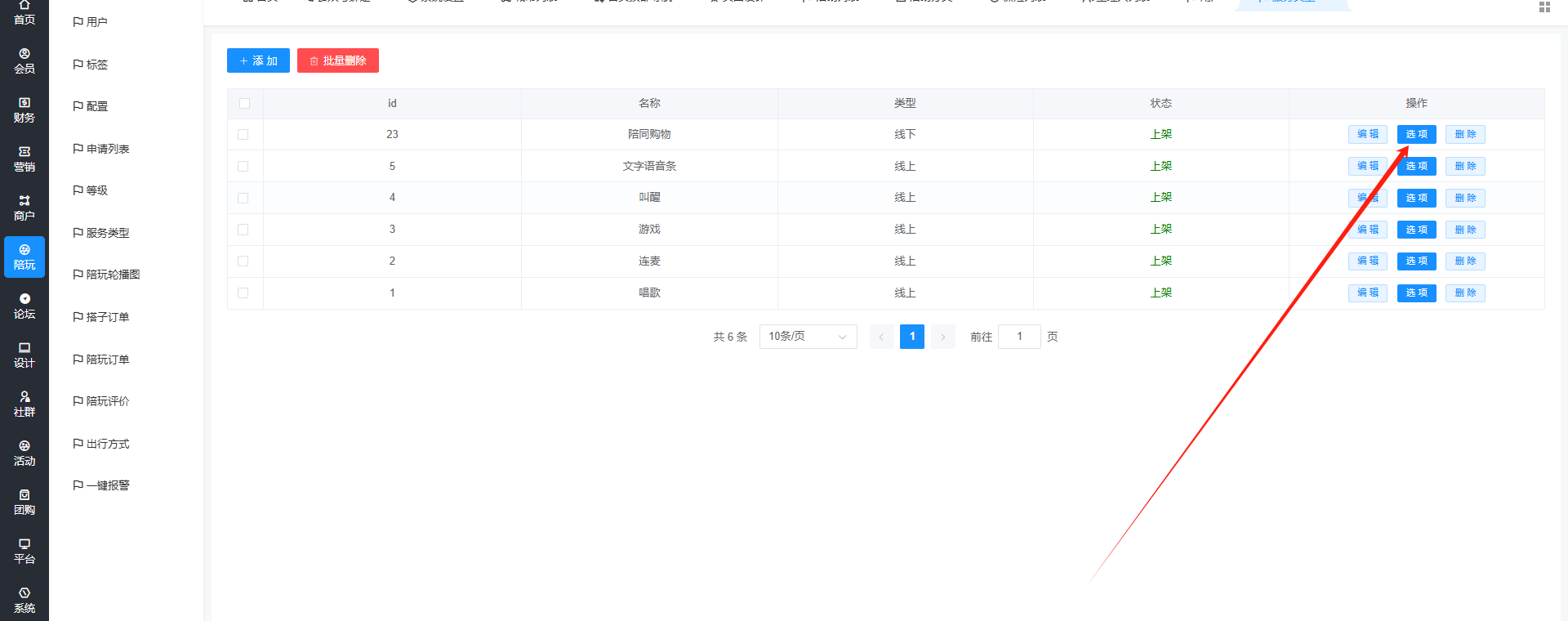Open the 系统 system sidebar icon
Screen dimensions: 1568x621
[24, 600]
